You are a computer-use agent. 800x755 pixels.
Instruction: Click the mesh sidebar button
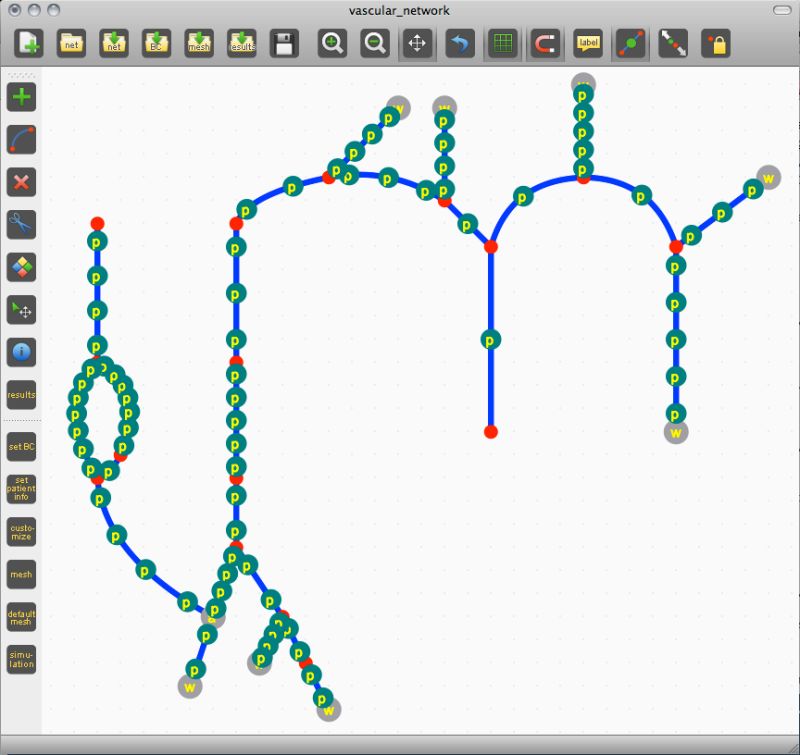pos(21,574)
